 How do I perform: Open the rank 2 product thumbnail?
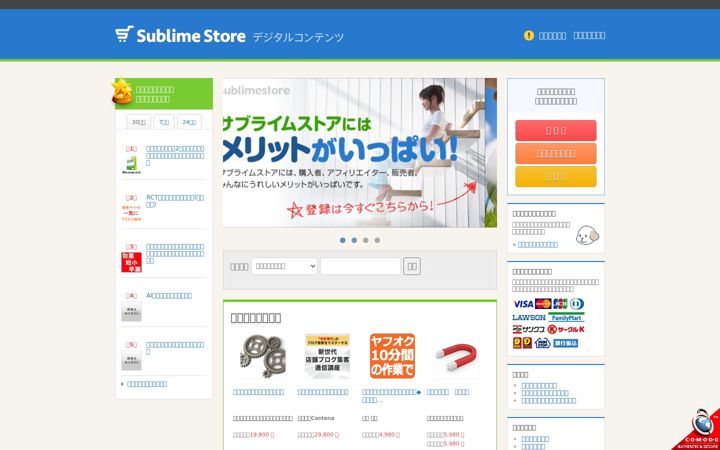[x=131, y=214]
